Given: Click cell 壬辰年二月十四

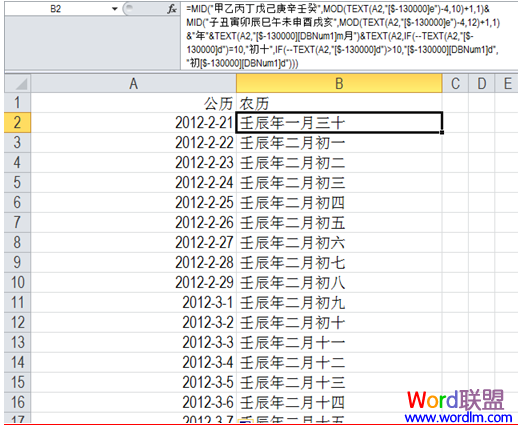Looking at the screenshot, I should (x=339, y=403).
